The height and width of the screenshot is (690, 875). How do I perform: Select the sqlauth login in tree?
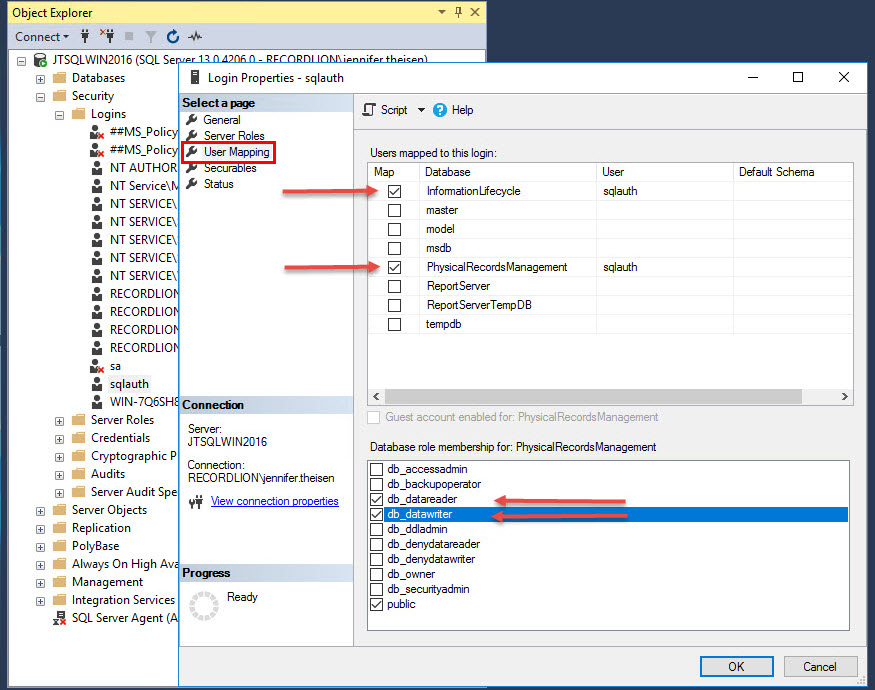[x=129, y=384]
